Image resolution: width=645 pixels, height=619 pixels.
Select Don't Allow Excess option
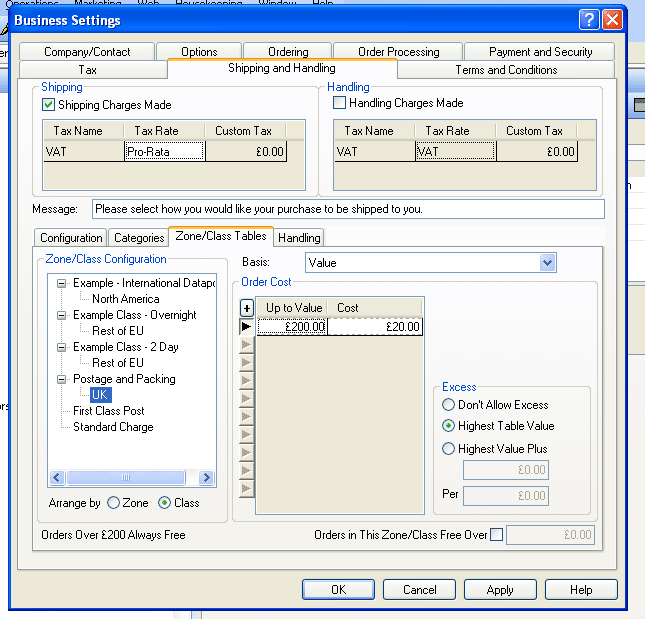pyautogui.click(x=448, y=405)
